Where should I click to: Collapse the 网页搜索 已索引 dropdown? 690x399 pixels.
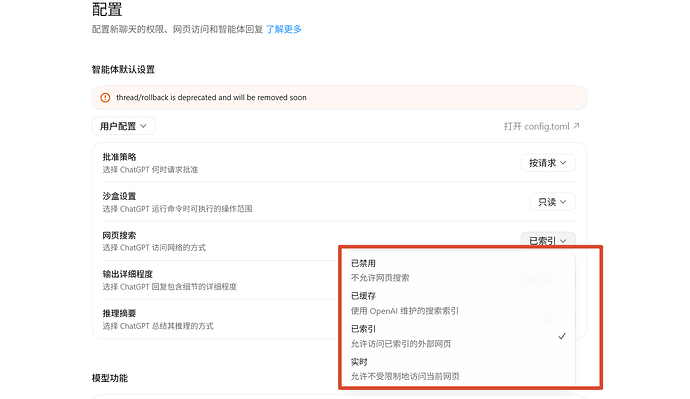548,240
